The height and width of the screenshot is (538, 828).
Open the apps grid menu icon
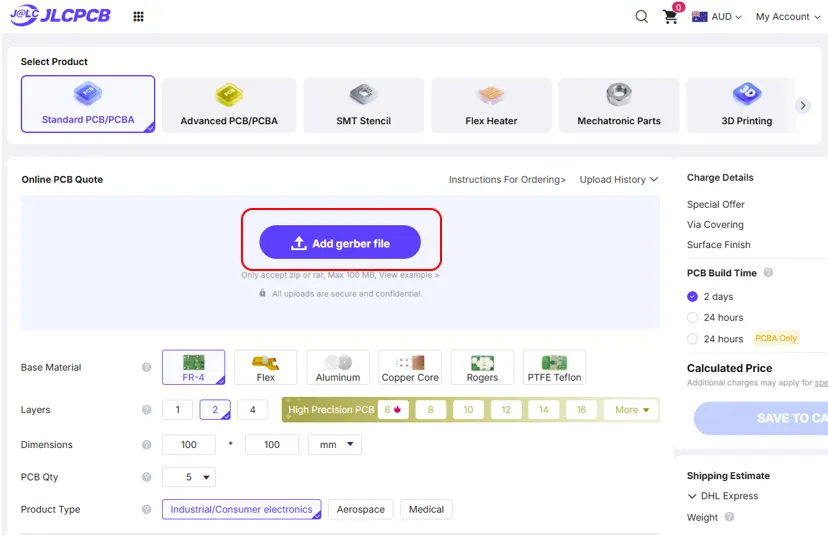click(x=138, y=16)
